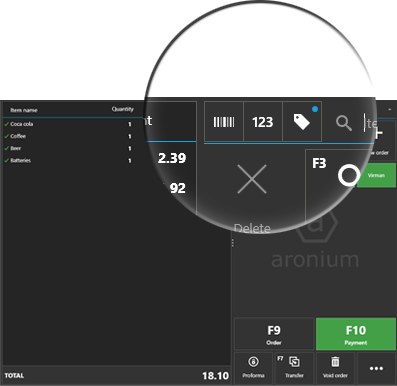
Task: Toggle the Batteries item checkmark
Action: [x=6, y=160]
